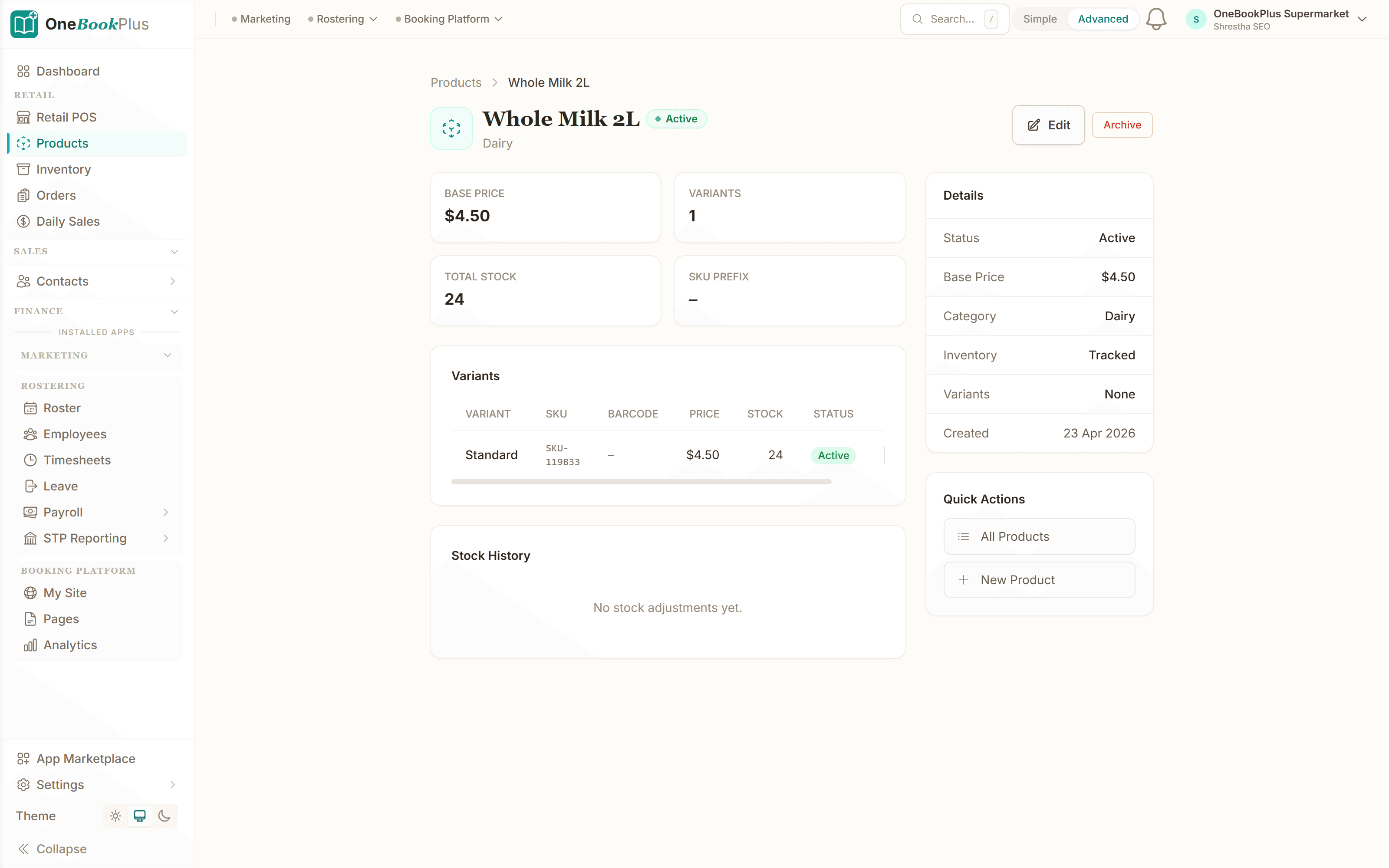The width and height of the screenshot is (1389, 868).
Task: Open the Dashboard sidebar icon
Action: pyautogui.click(x=23, y=71)
